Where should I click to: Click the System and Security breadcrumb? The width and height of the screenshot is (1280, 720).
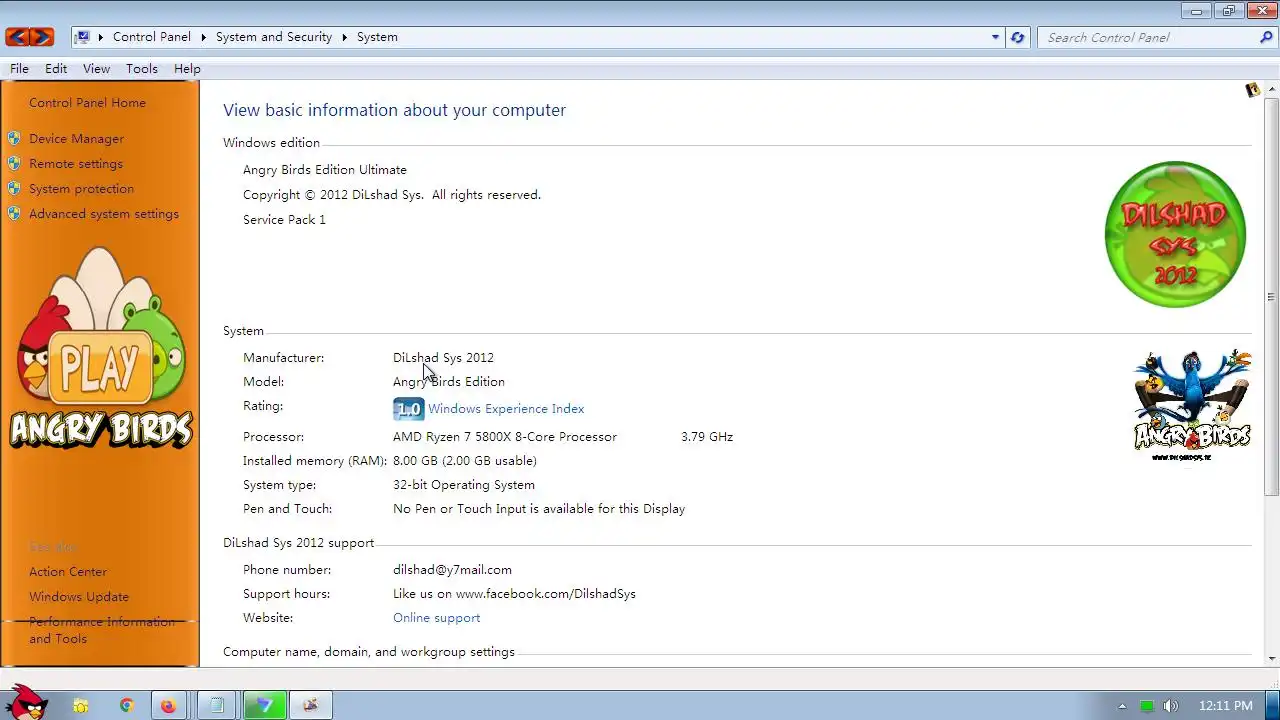[x=274, y=37]
